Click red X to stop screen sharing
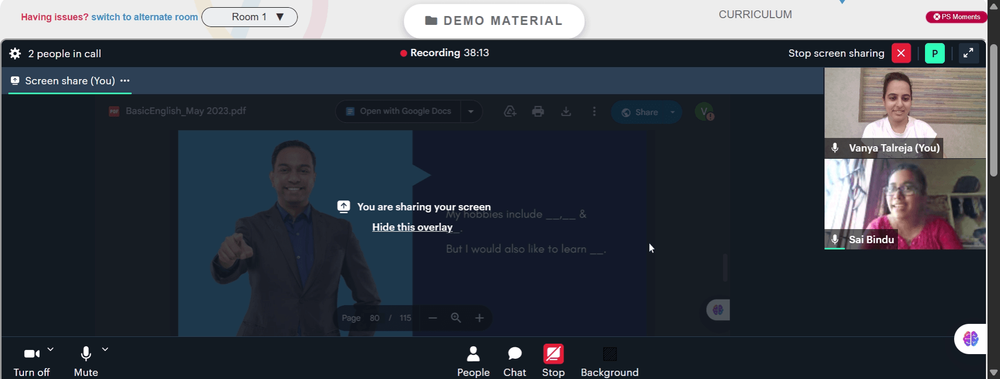Viewport: 1000px width, 379px height. pos(901,53)
